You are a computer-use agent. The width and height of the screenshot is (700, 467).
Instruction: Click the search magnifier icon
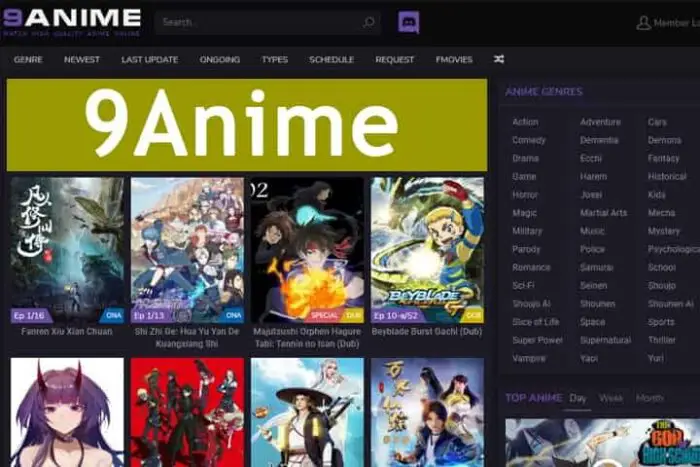tap(368, 22)
